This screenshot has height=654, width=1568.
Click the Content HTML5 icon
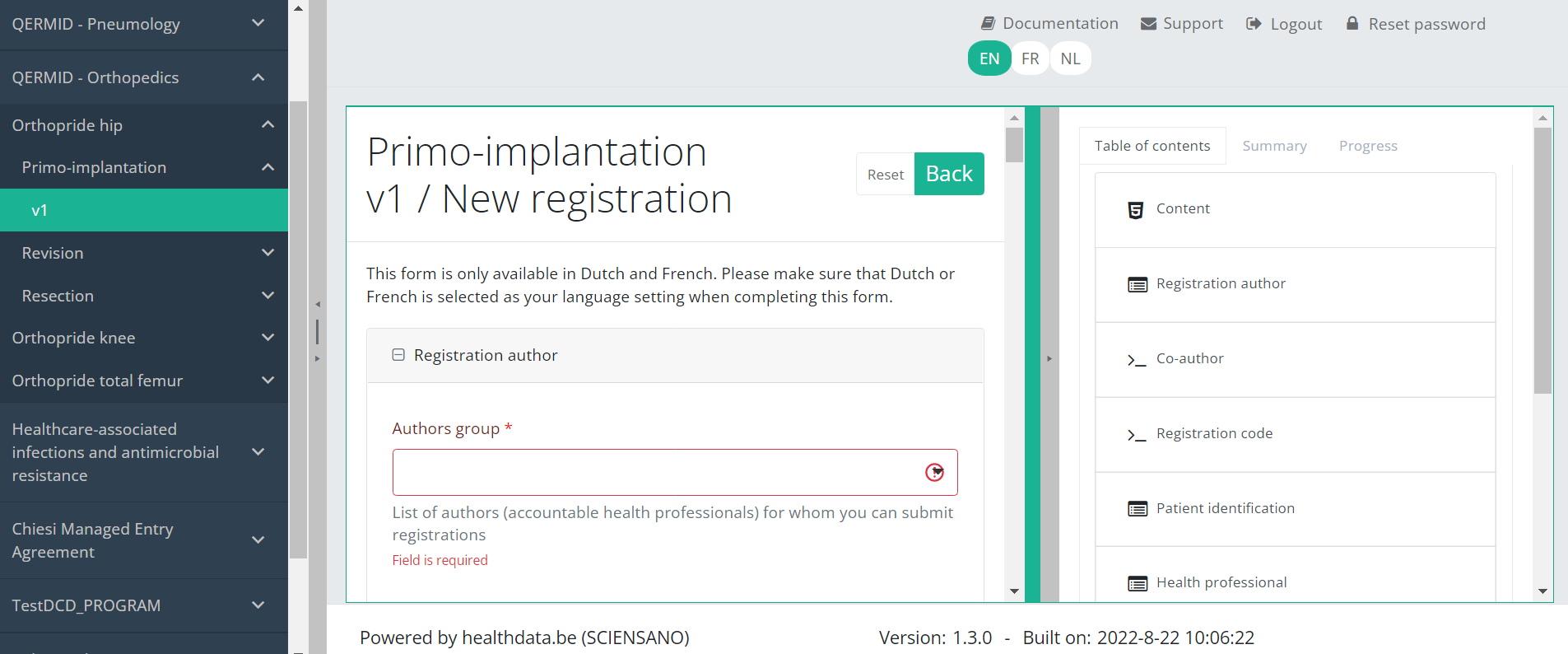click(1136, 210)
